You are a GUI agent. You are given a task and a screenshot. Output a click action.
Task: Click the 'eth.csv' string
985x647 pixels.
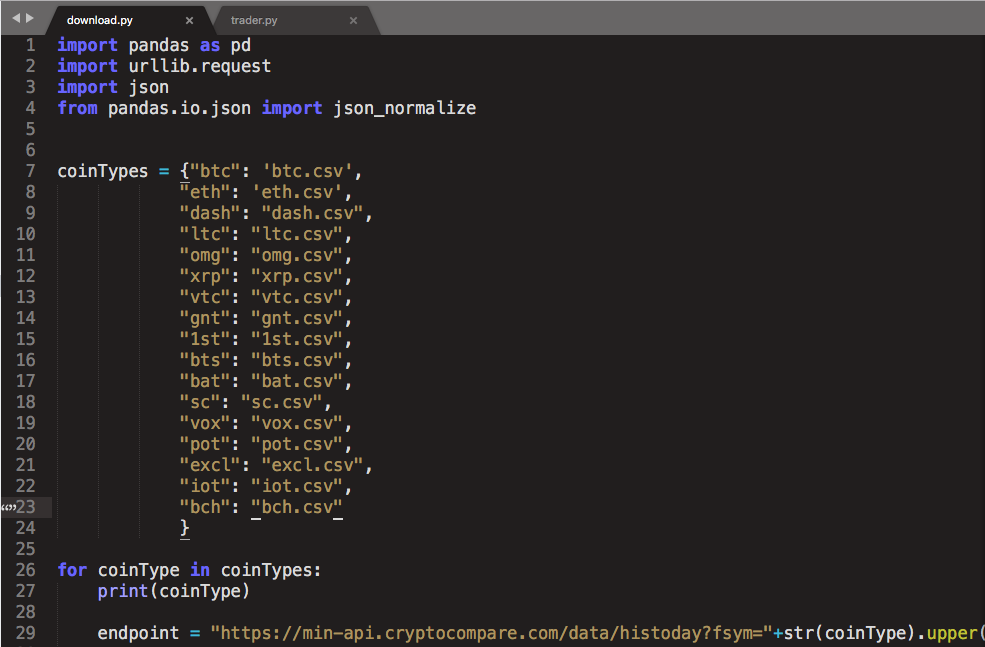click(297, 192)
